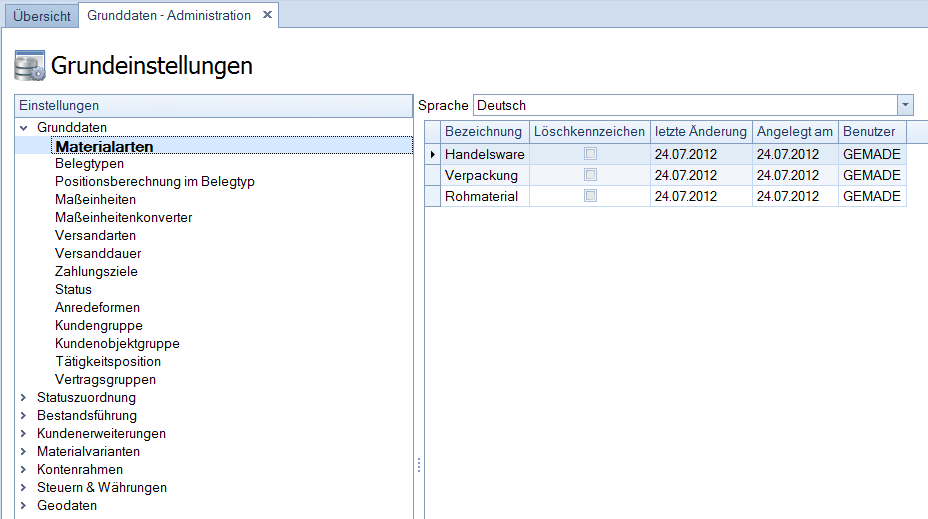Image resolution: width=928 pixels, height=519 pixels.
Task: Open Zahlungsziele settings entry
Action: (96, 271)
